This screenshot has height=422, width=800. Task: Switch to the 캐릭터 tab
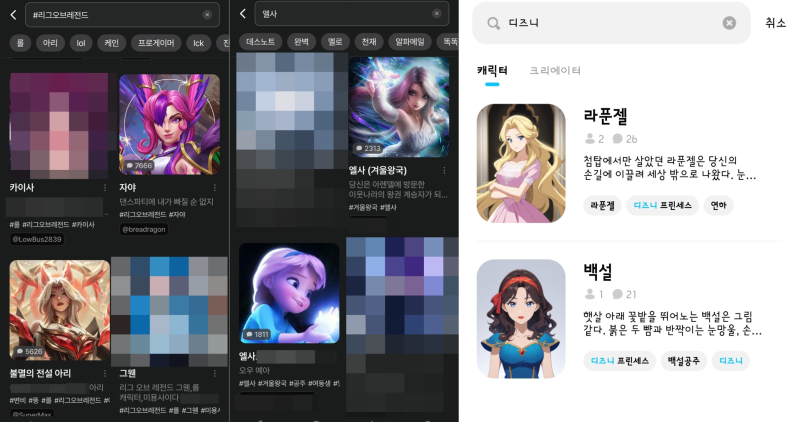[x=492, y=71]
